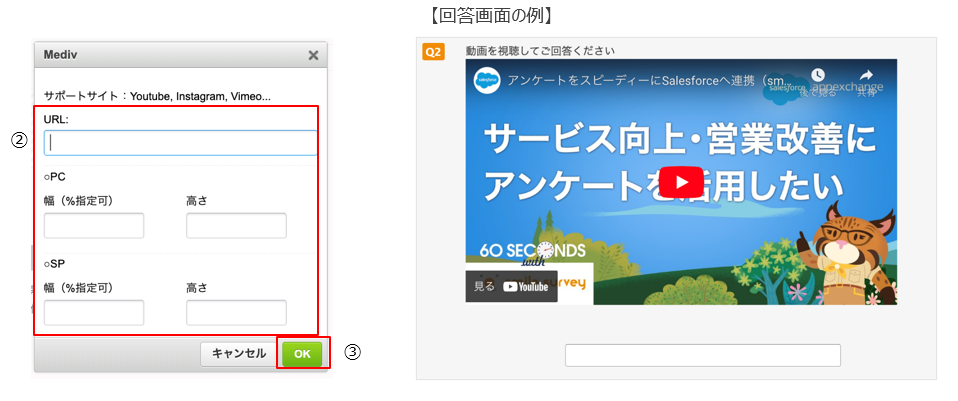Click the video title アンケートをスピーディーにSalesforceへ連携
The width and height of the screenshot is (958, 401).
pos(649,81)
